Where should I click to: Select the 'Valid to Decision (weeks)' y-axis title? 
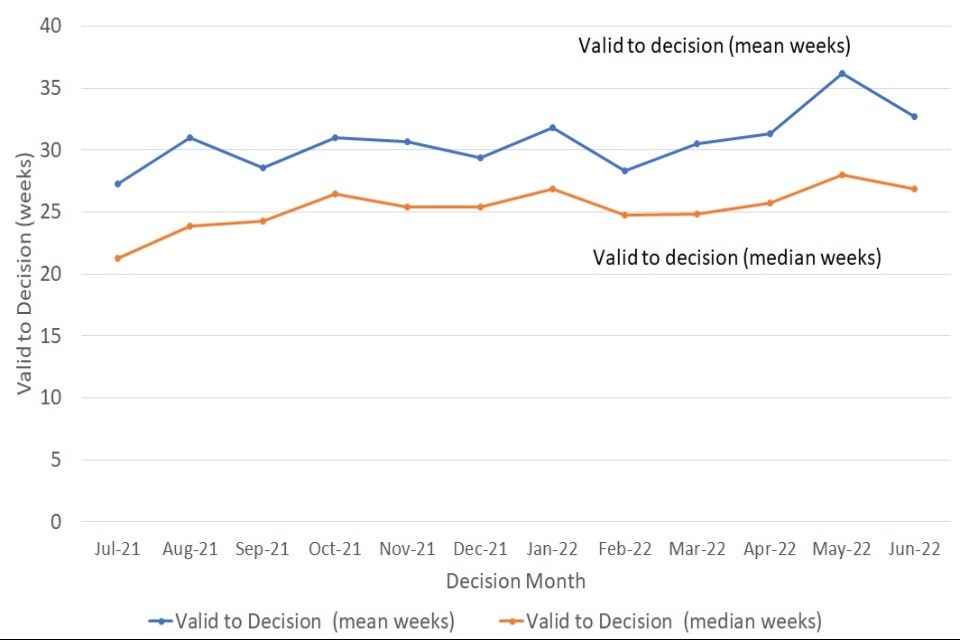tap(25, 272)
